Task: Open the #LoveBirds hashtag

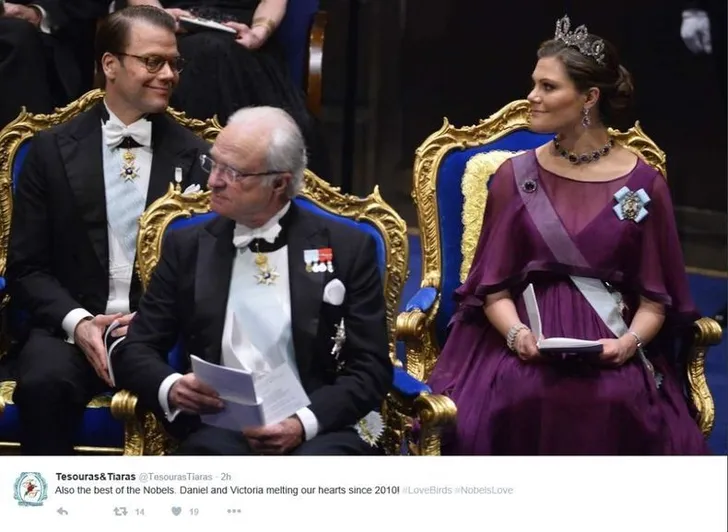Action: [x=427, y=490]
